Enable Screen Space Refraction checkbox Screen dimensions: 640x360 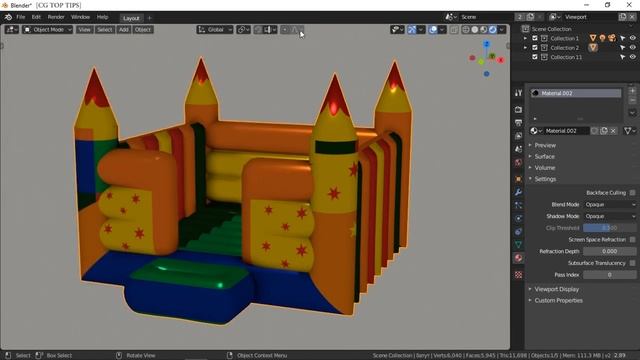[x=632, y=240]
